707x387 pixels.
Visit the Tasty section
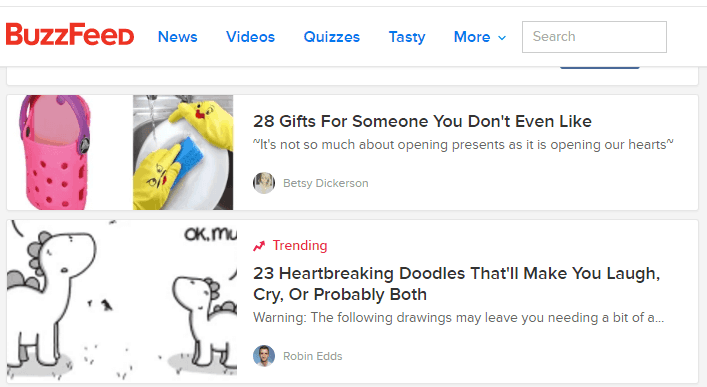click(x=407, y=37)
